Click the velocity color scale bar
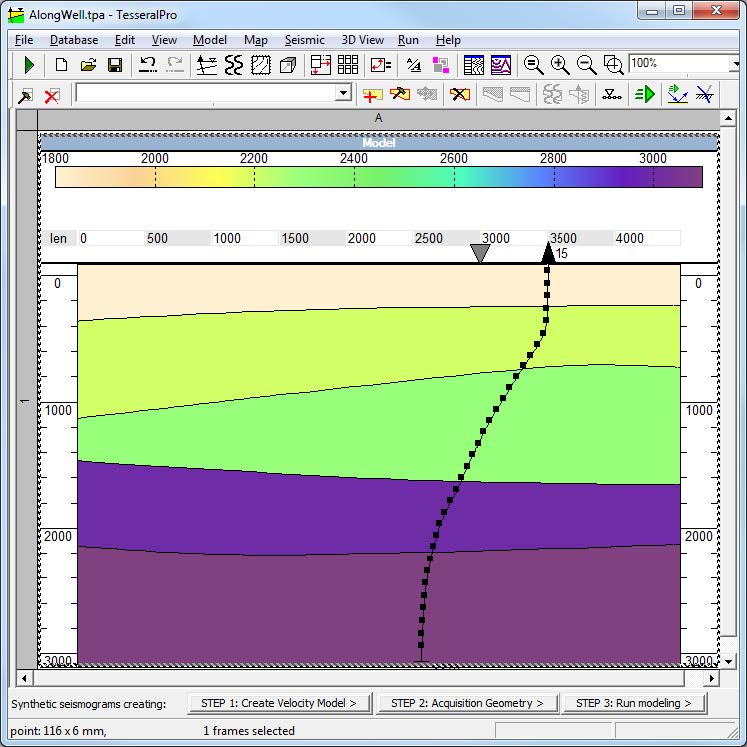This screenshot has width=747, height=747. (378, 177)
